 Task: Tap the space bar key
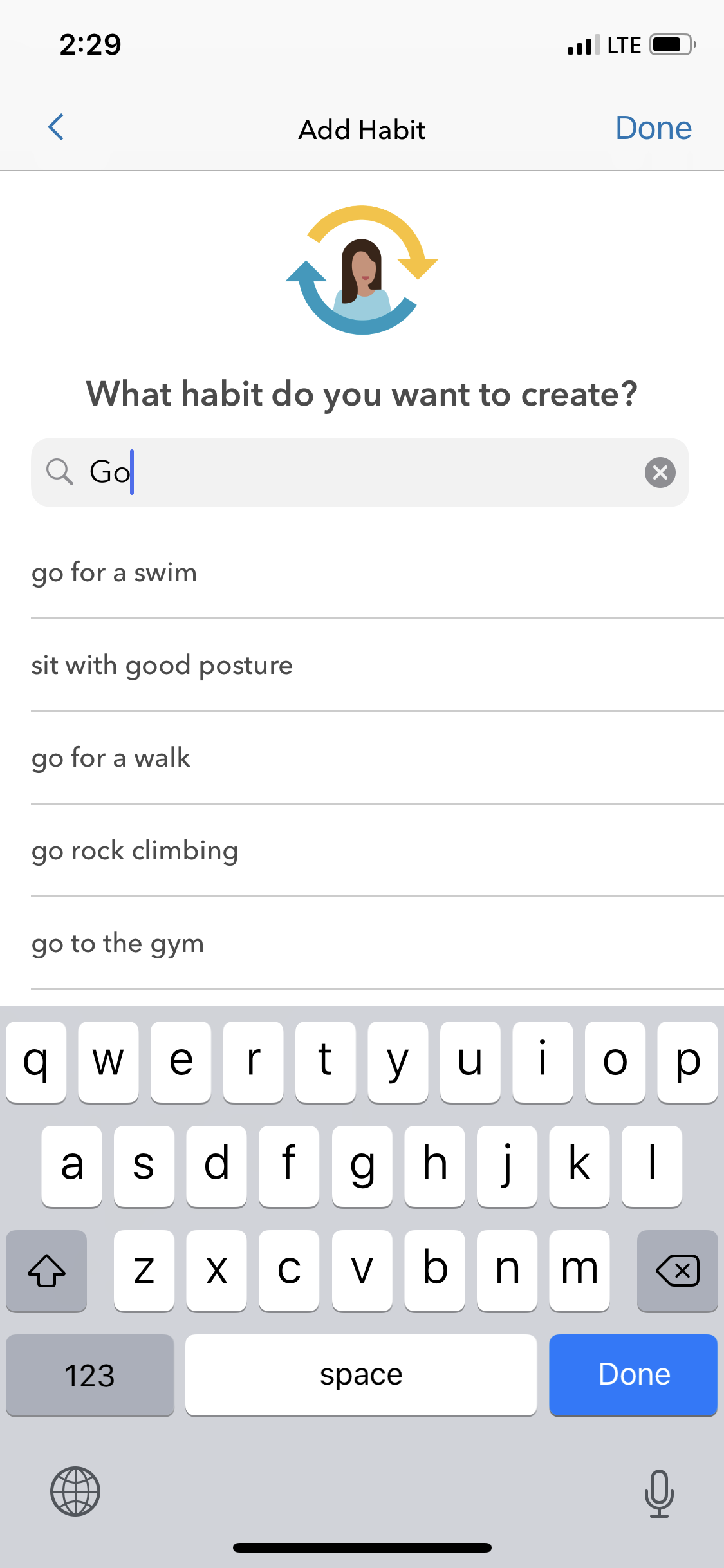pyautogui.click(x=361, y=1375)
